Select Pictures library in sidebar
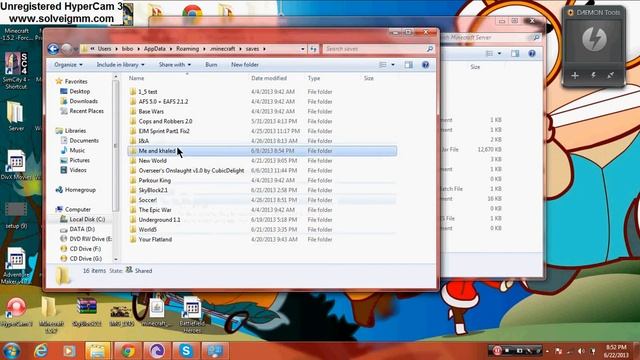The image size is (640, 360). (75, 160)
